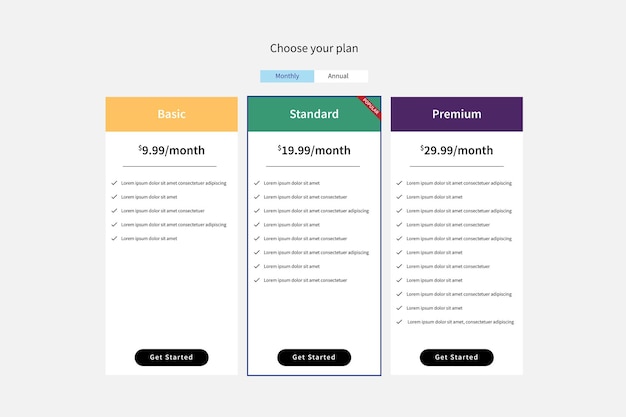Click last checkmark icon in Basic plan
This screenshot has height=417, width=626.
click(115, 239)
